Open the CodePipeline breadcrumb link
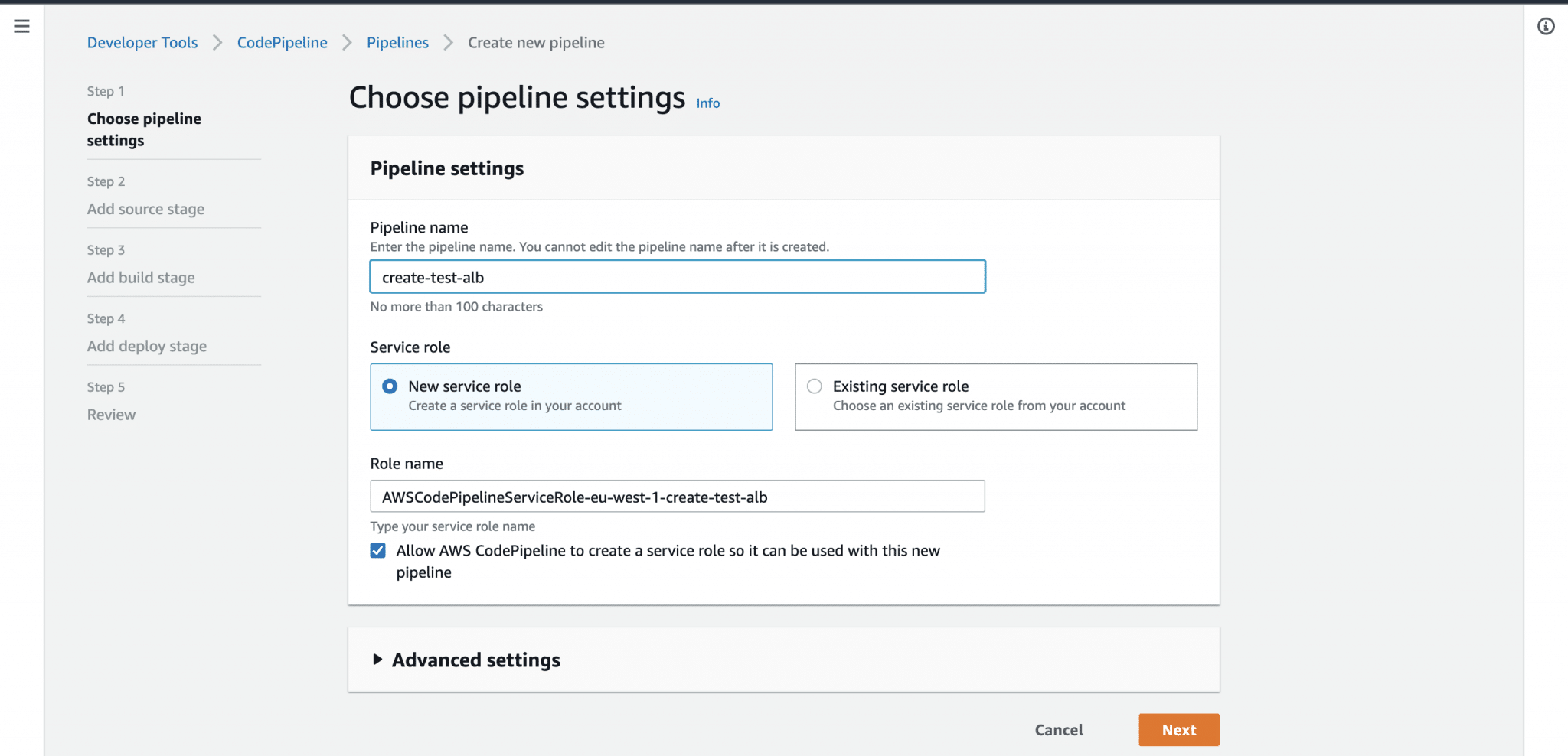This screenshot has height=756, width=1568. click(x=282, y=42)
